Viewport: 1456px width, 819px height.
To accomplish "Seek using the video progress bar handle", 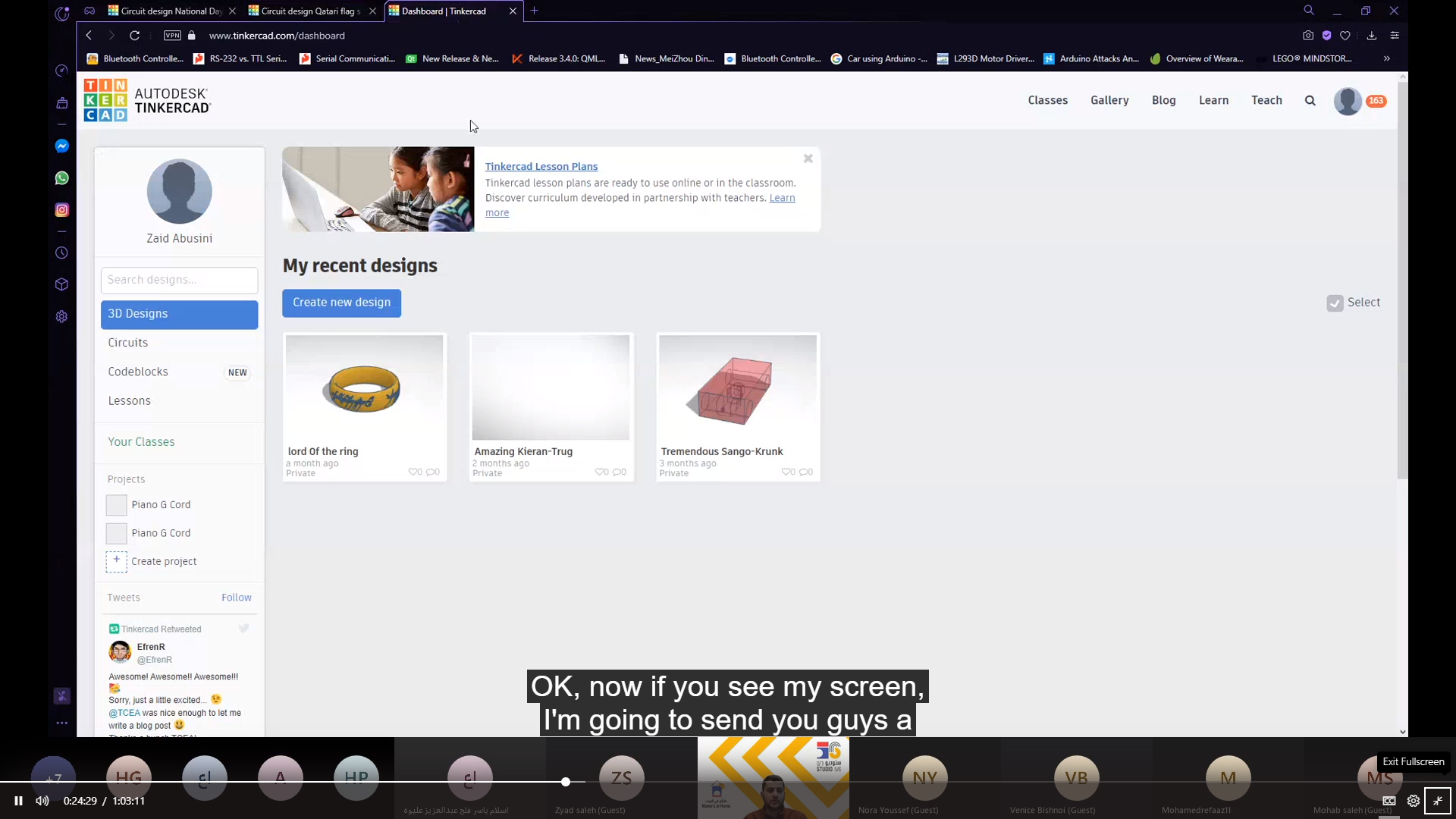I will click(566, 782).
